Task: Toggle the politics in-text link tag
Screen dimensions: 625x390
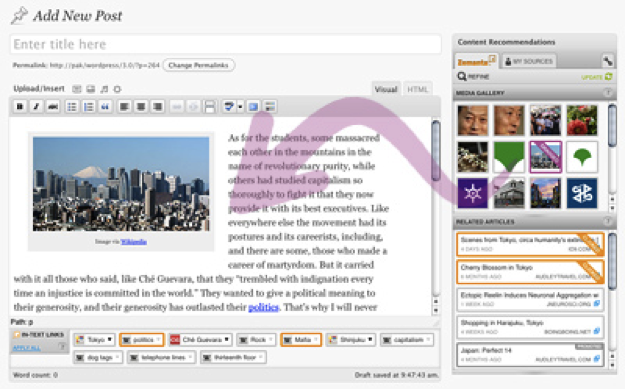Action: pos(142,340)
